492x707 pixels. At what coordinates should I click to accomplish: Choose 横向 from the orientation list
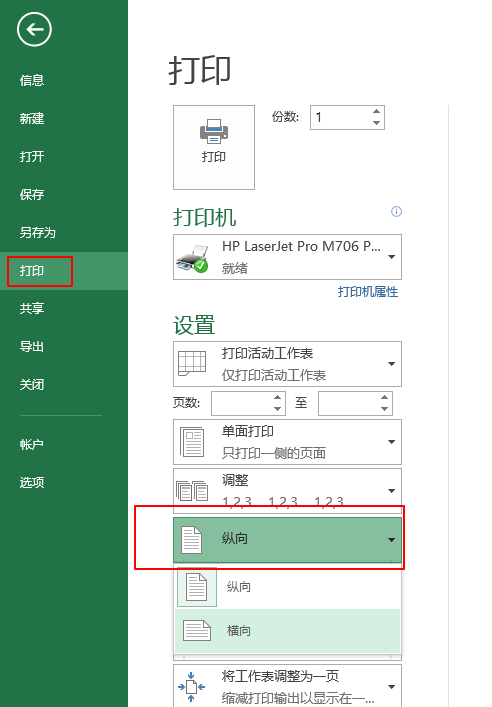pos(287,630)
